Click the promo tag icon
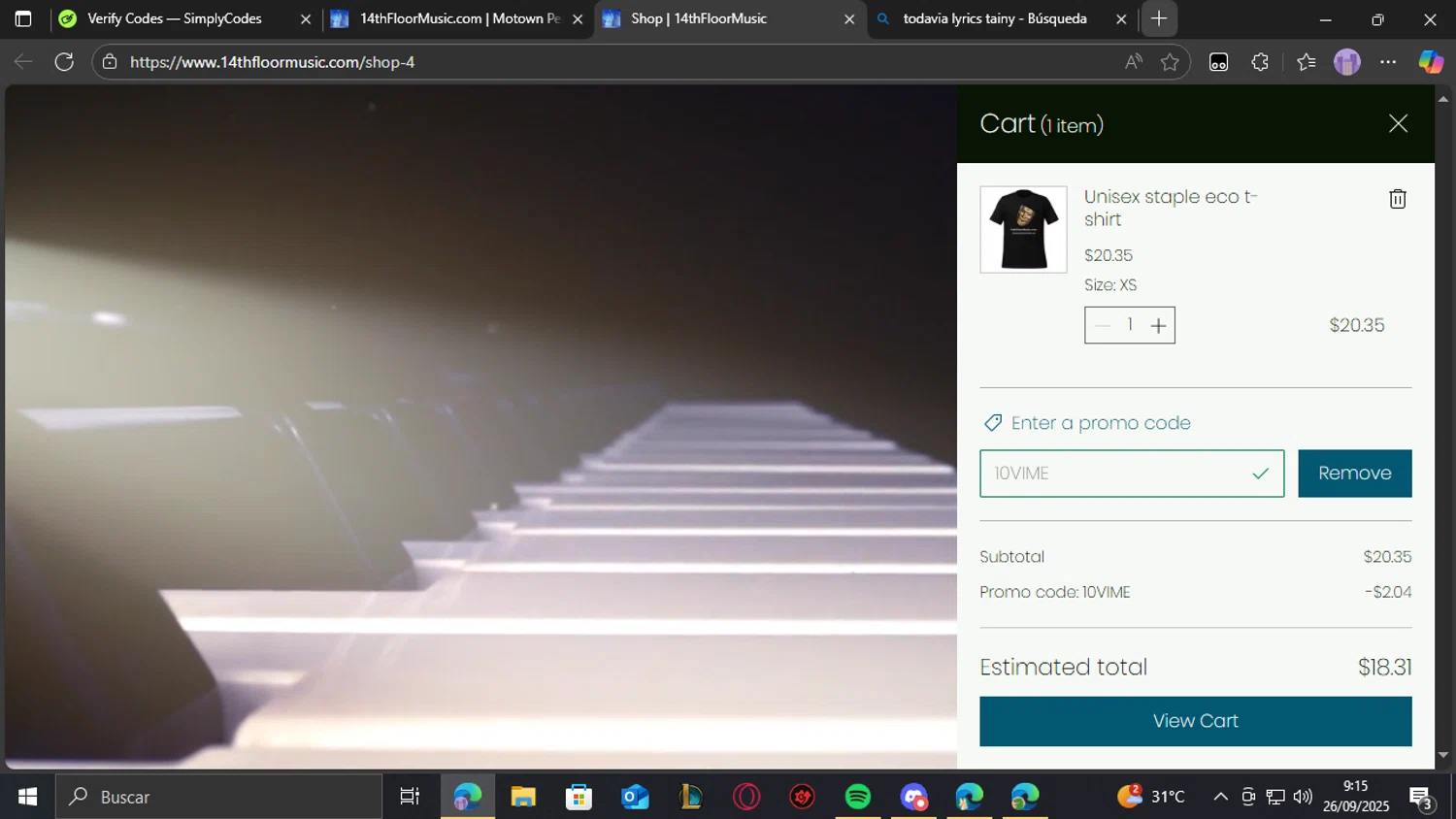1456x819 pixels. tap(992, 423)
